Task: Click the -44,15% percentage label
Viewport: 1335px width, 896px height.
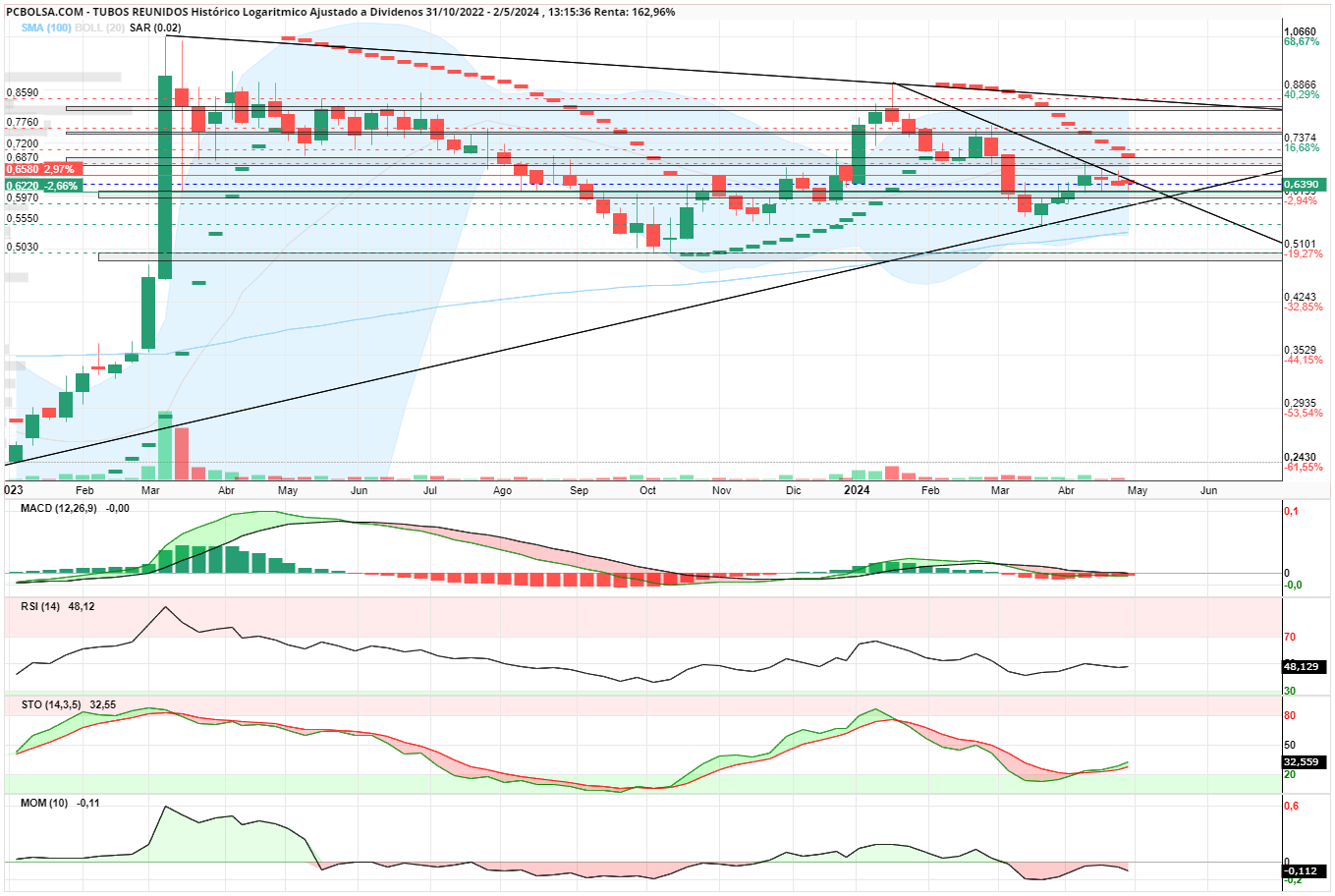Action: click(1304, 360)
